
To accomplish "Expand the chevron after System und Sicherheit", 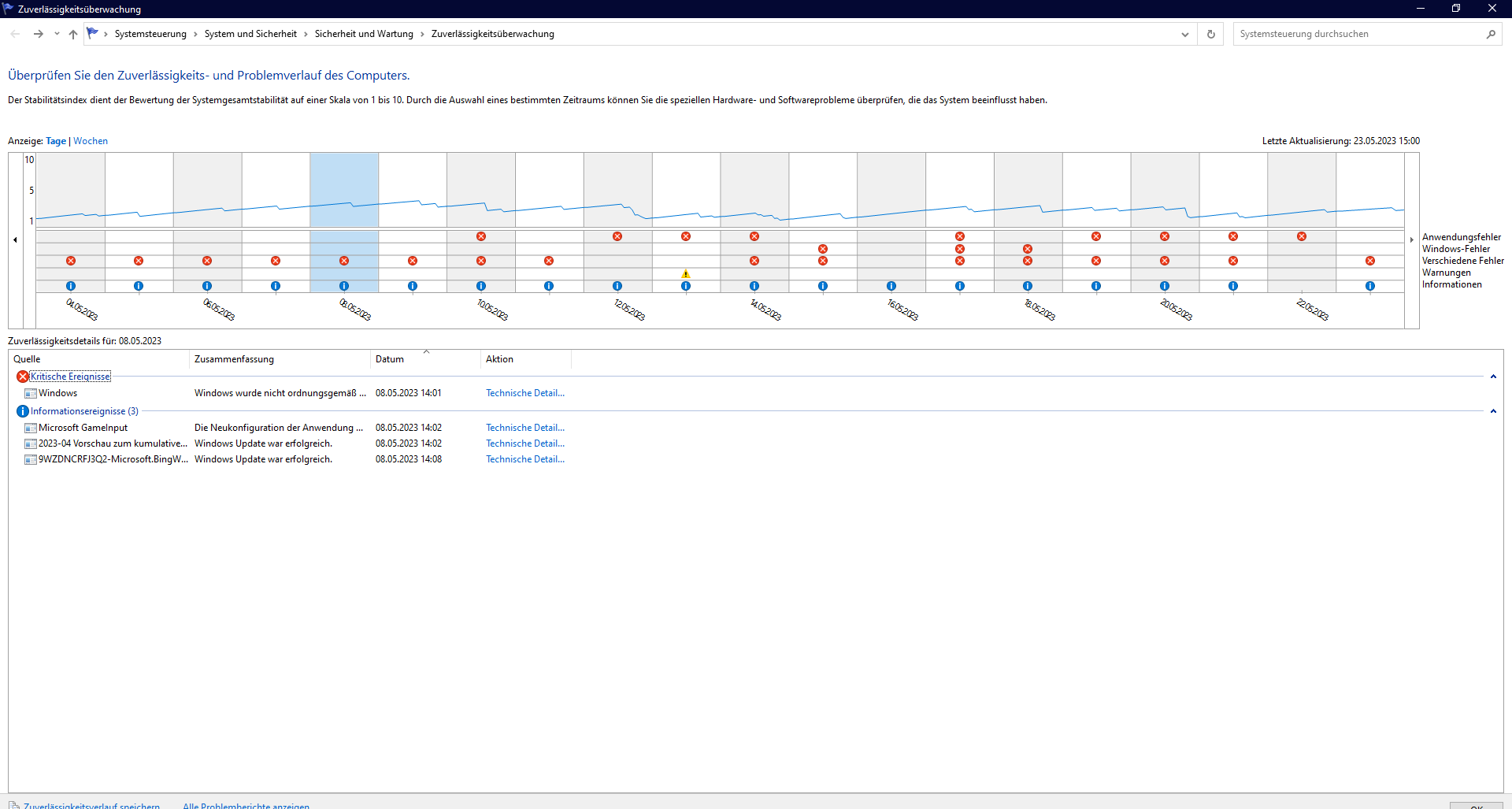I will point(306,34).
